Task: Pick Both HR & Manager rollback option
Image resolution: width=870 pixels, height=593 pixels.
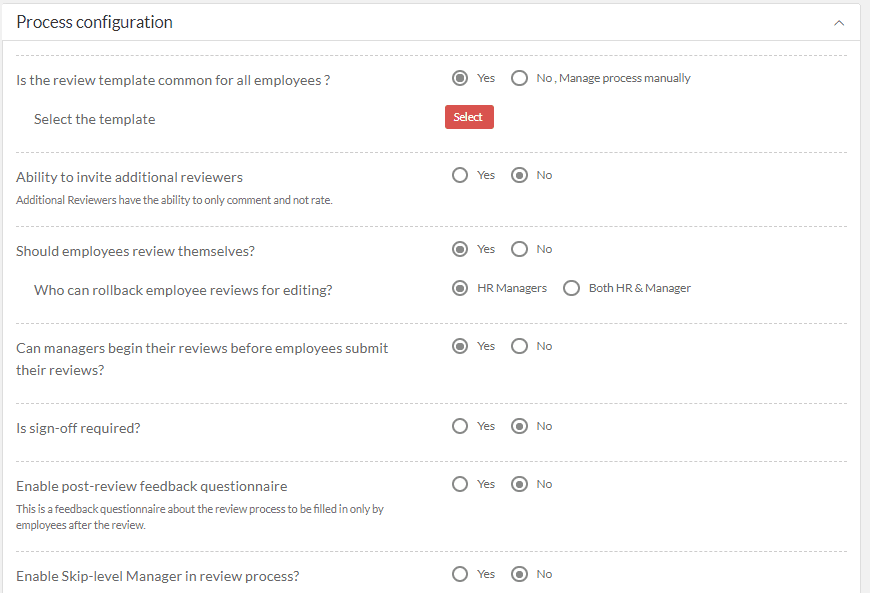Action: coord(571,288)
